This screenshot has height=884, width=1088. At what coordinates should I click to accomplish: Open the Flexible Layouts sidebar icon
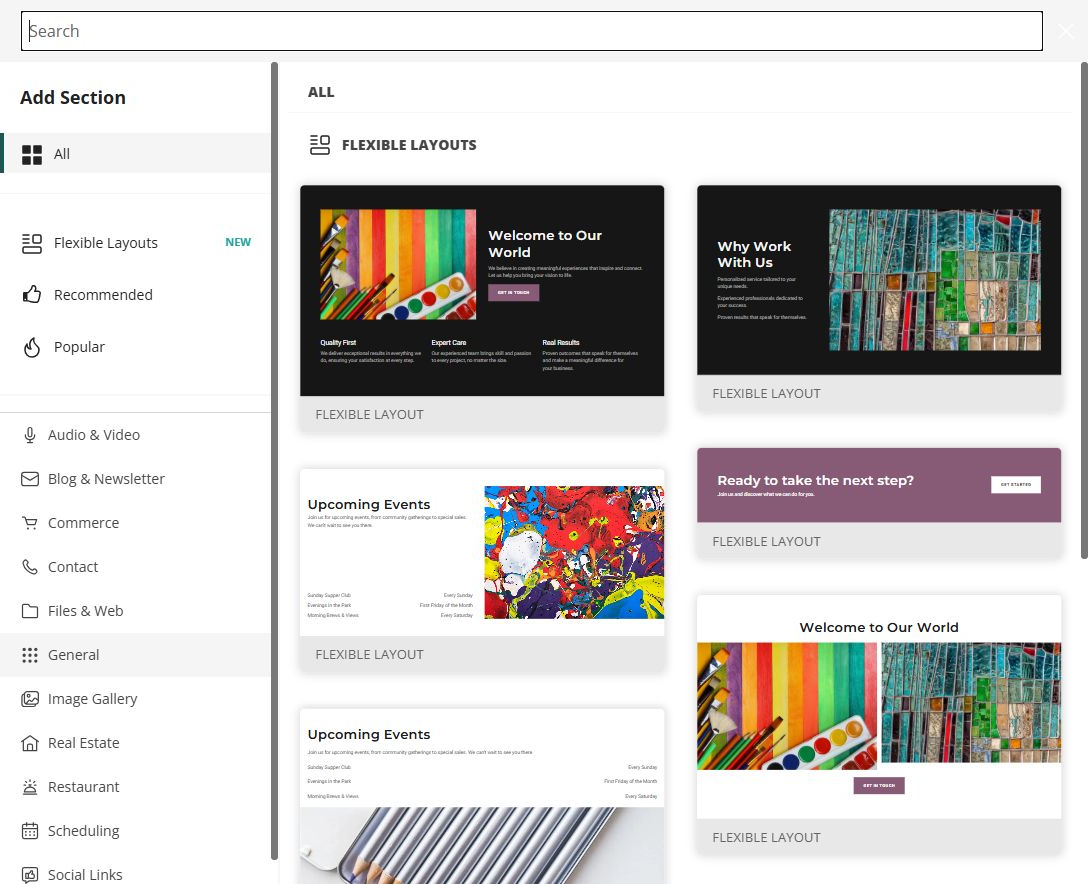(32, 243)
